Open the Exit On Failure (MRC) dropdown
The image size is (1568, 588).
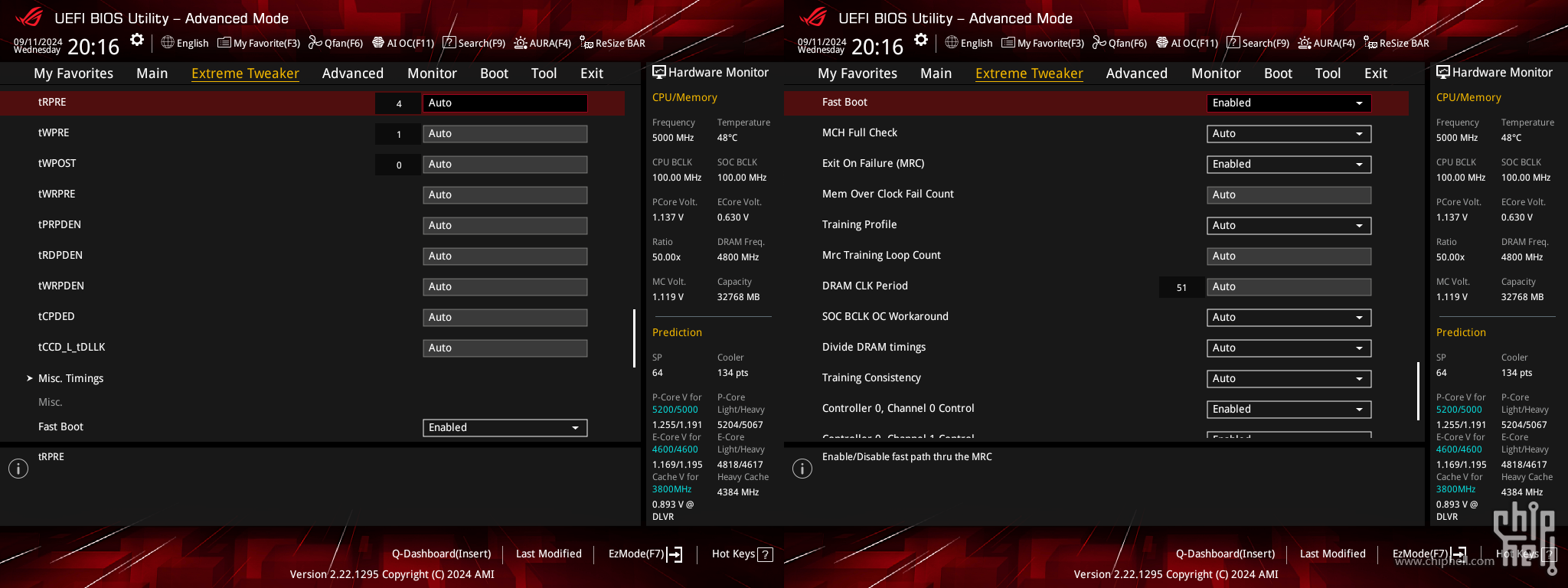[1289, 164]
